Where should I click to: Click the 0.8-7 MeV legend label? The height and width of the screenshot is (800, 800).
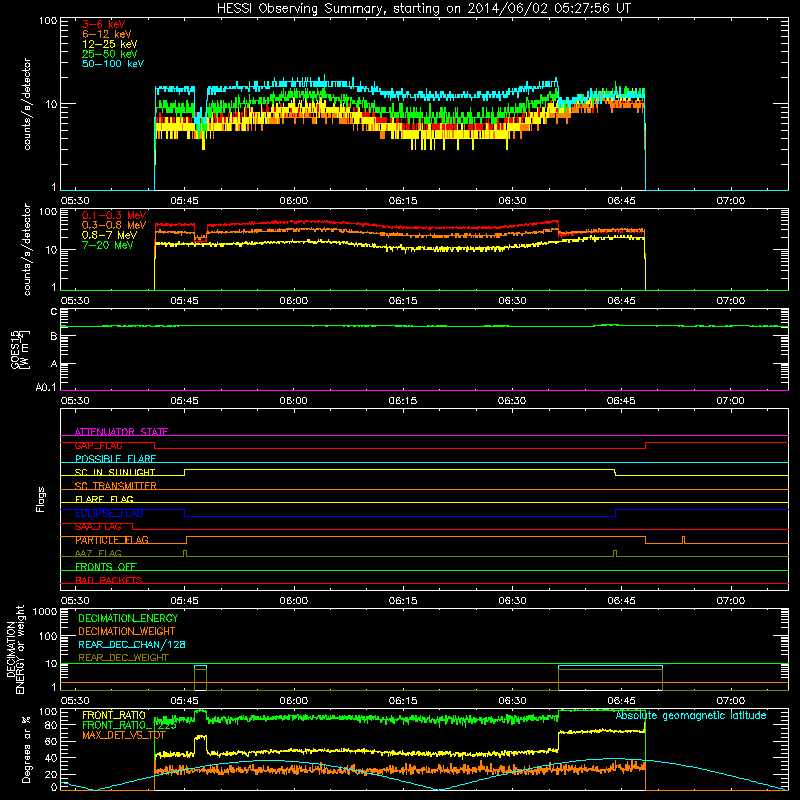[x=109, y=235]
